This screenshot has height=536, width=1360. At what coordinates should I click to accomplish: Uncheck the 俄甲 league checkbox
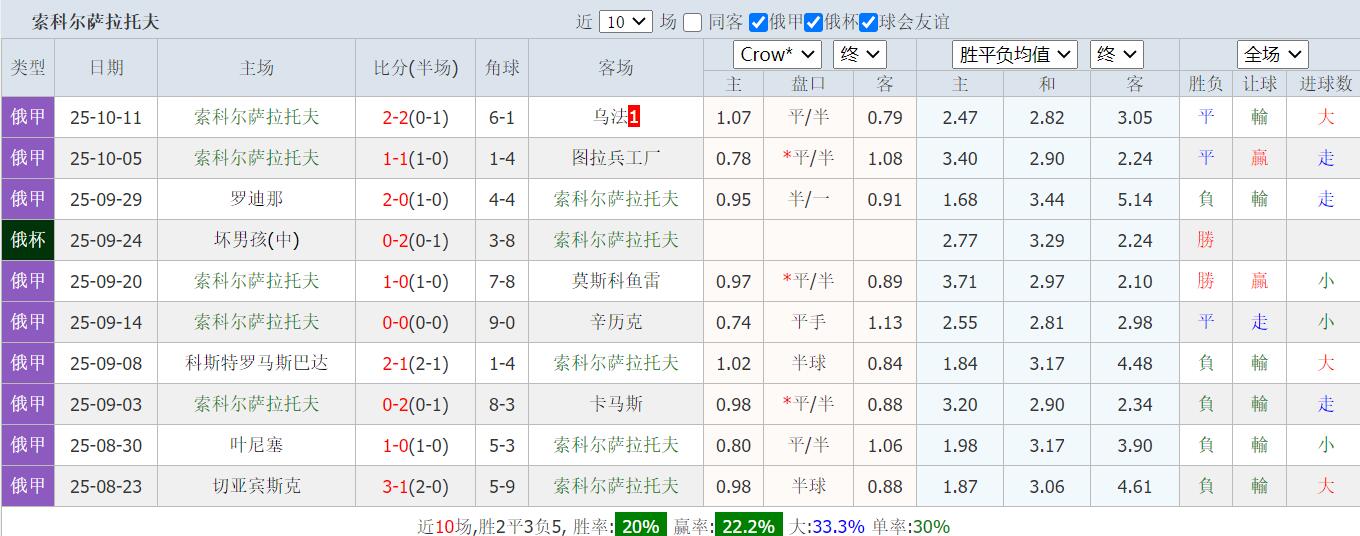pos(759,23)
